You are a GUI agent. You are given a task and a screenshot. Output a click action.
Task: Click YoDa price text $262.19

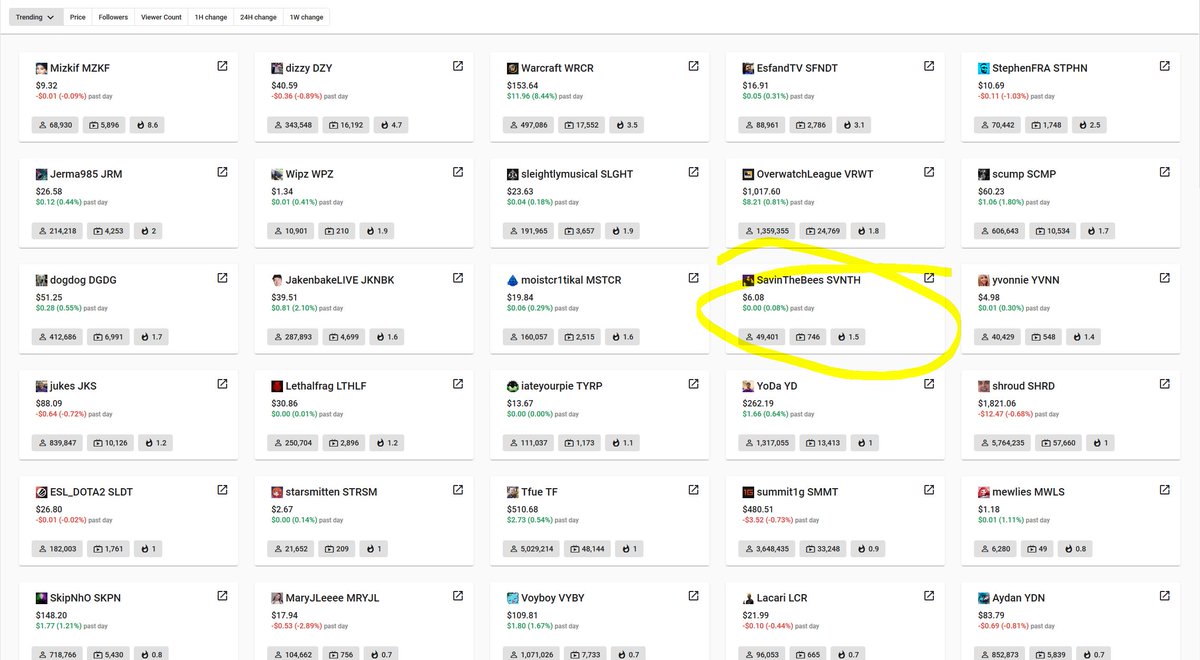[759, 404]
